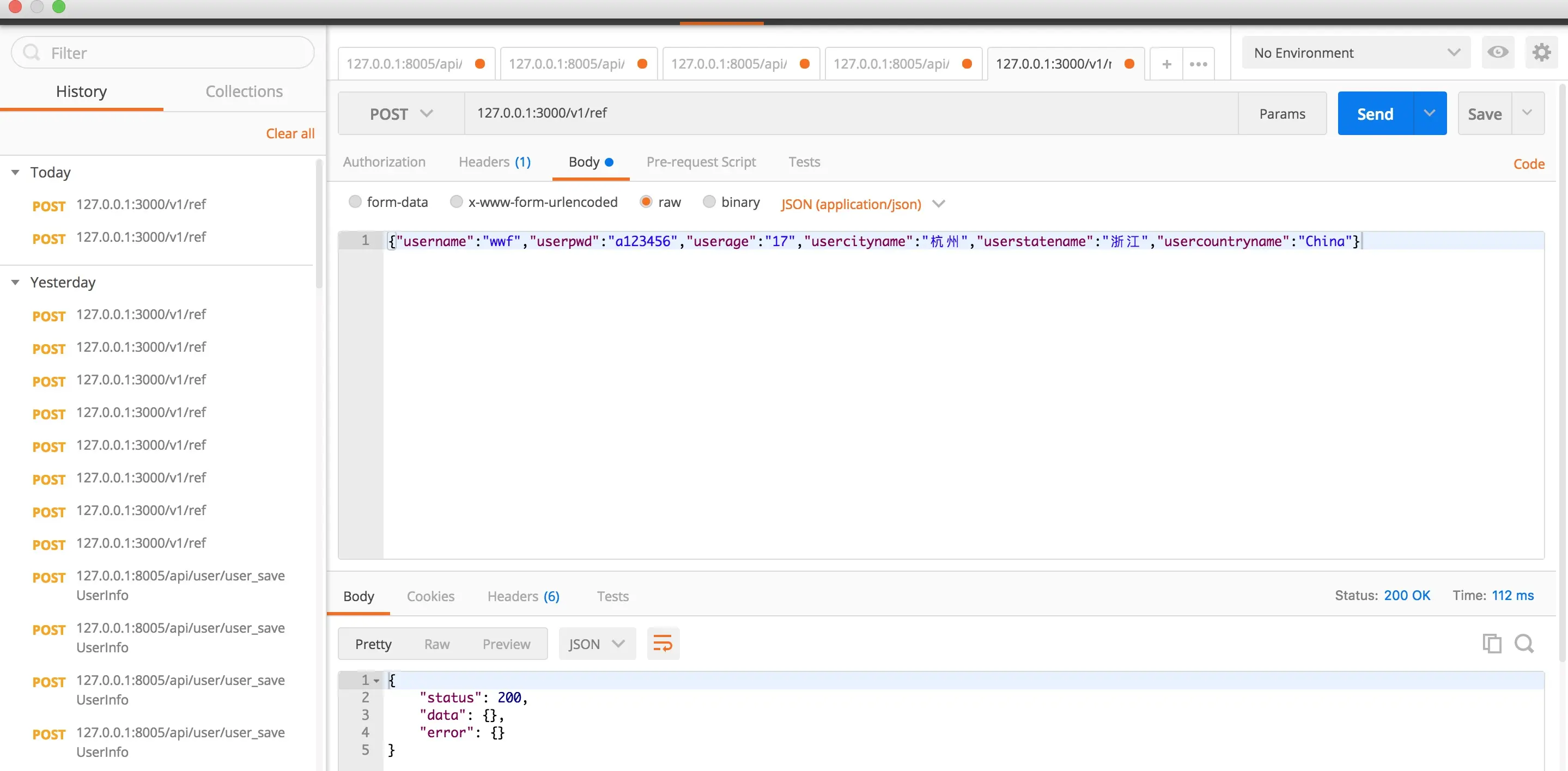1568x771 pixels.
Task: Switch to the Collections tab
Action: (244, 91)
